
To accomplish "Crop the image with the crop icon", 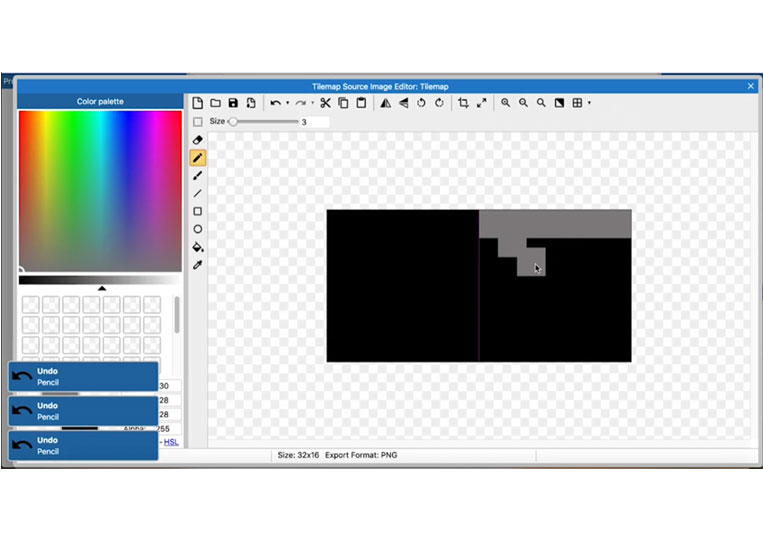I will [x=463, y=103].
